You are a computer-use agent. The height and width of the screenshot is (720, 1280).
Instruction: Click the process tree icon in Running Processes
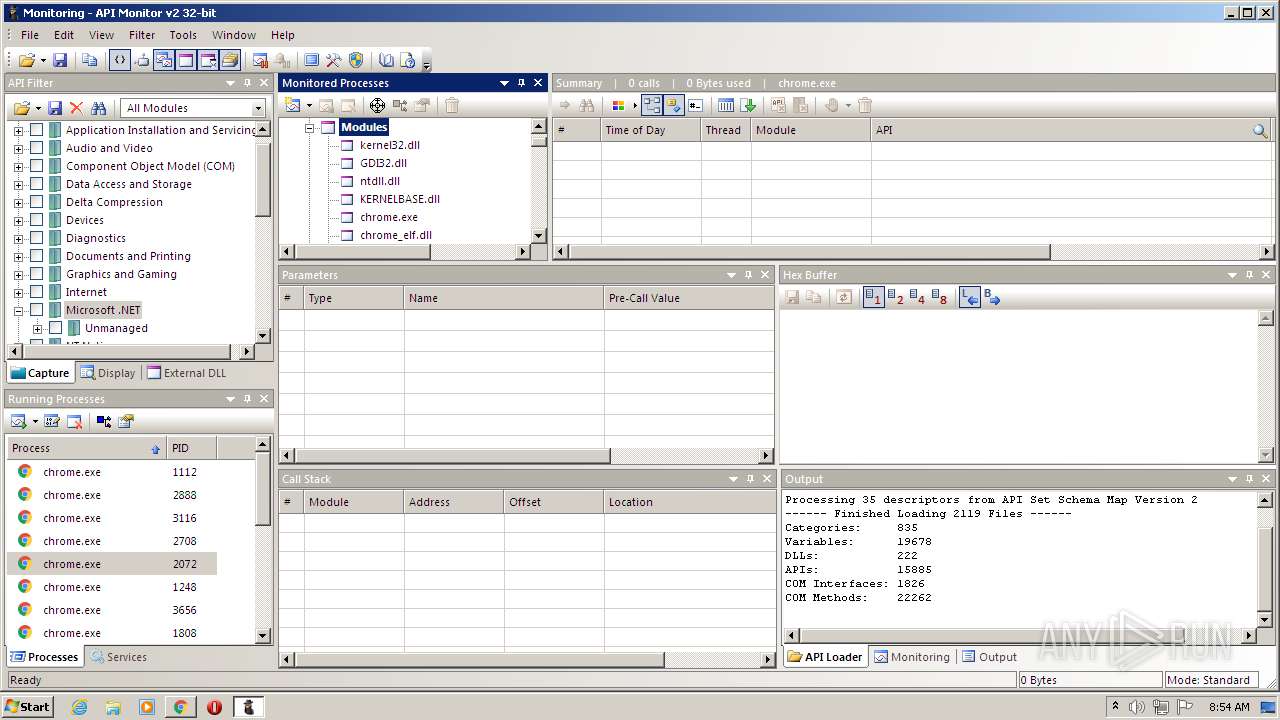tap(104, 421)
